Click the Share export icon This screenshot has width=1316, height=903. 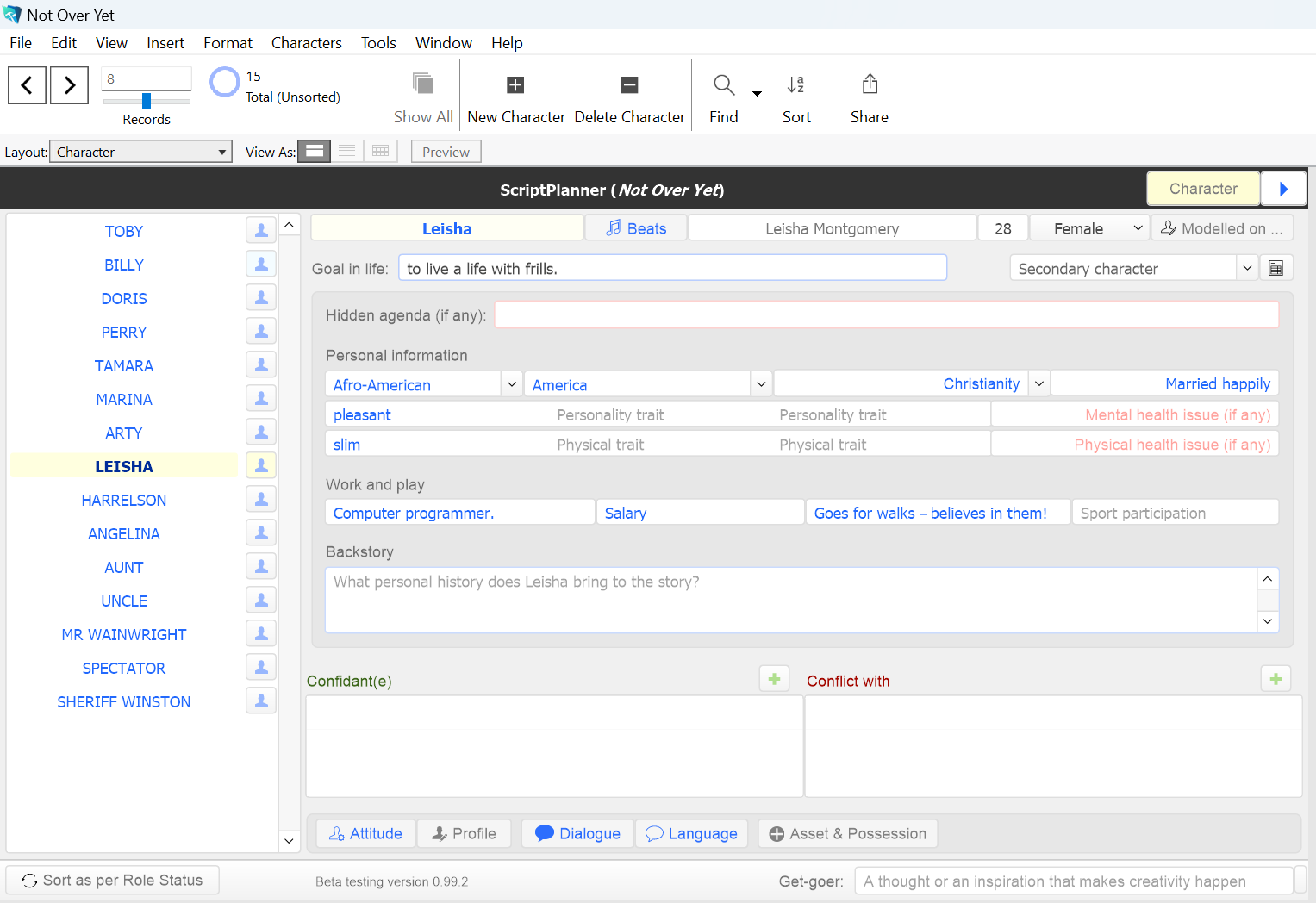pos(869,85)
